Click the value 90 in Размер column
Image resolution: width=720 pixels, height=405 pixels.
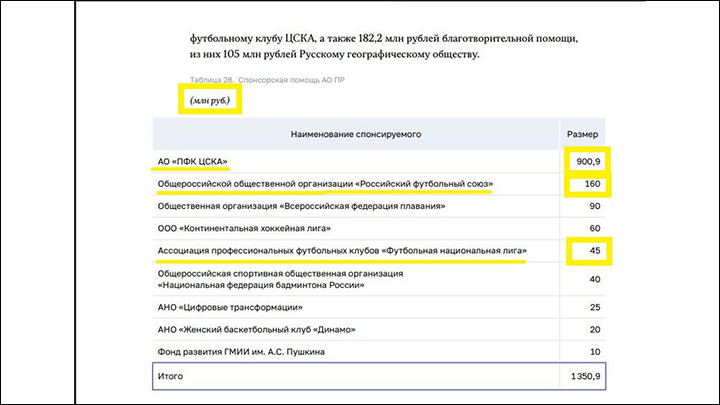[x=594, y=206]
